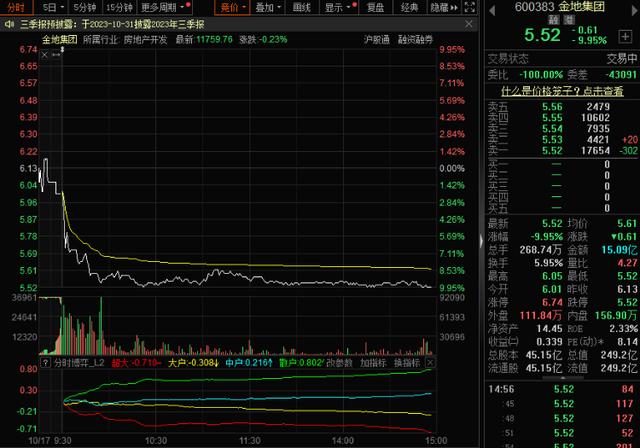Select the 画线 drawing tool
The width and height of the screenshot is (640, 448).
302,7
